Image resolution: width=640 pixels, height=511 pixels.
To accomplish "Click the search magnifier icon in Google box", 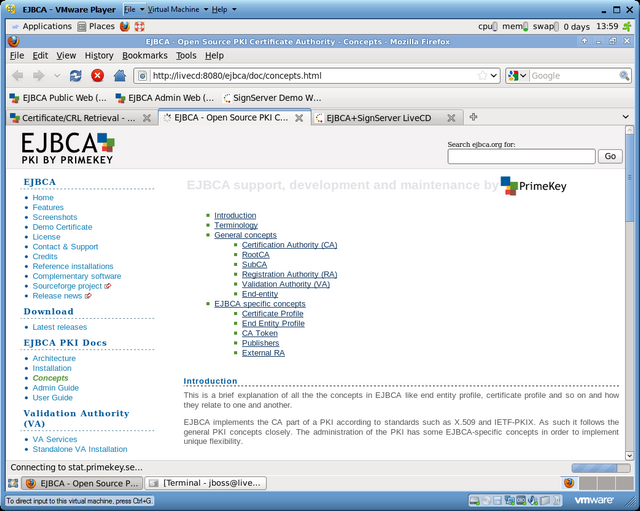I will tap(624, 76).
